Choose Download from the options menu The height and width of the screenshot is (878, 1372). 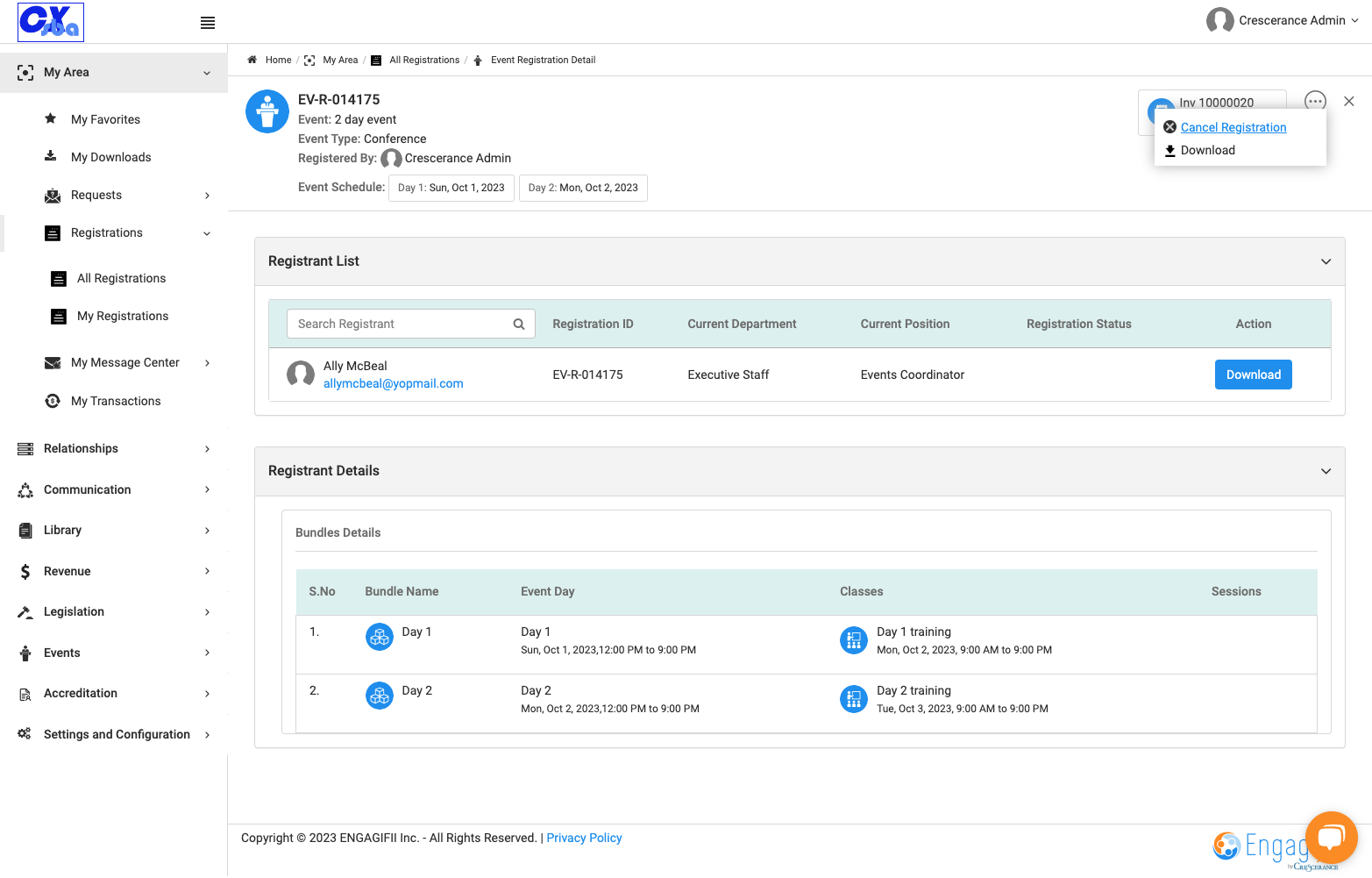click(x=1208, y=150)
